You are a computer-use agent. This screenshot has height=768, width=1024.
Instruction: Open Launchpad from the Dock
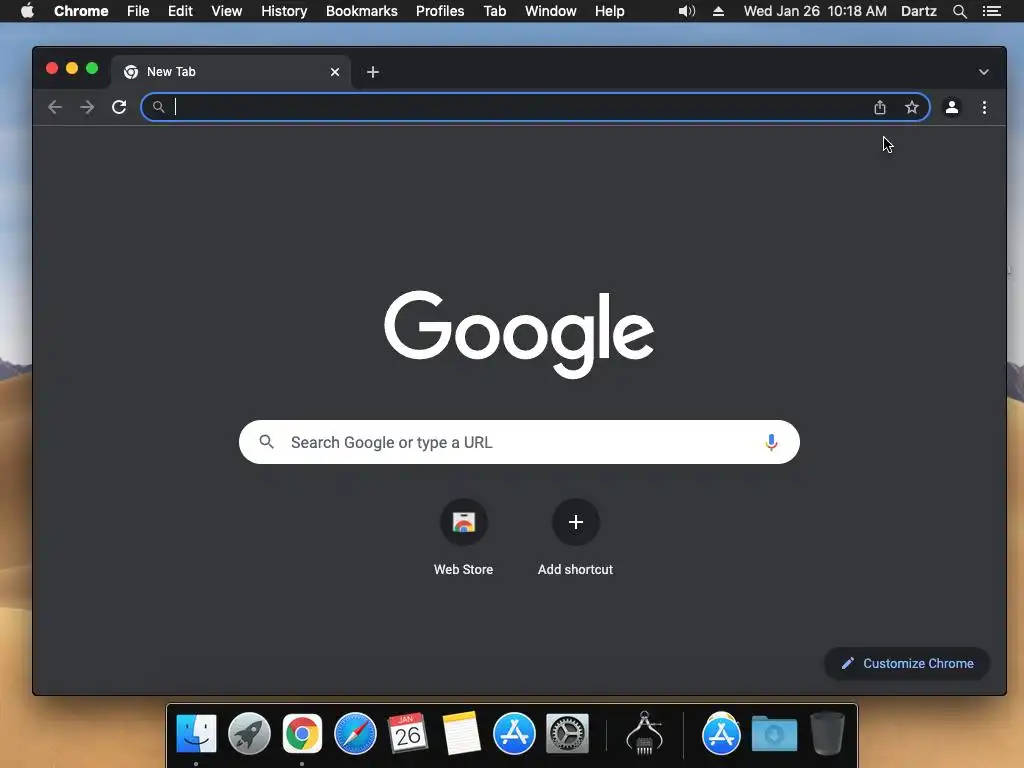click(249, 733)
